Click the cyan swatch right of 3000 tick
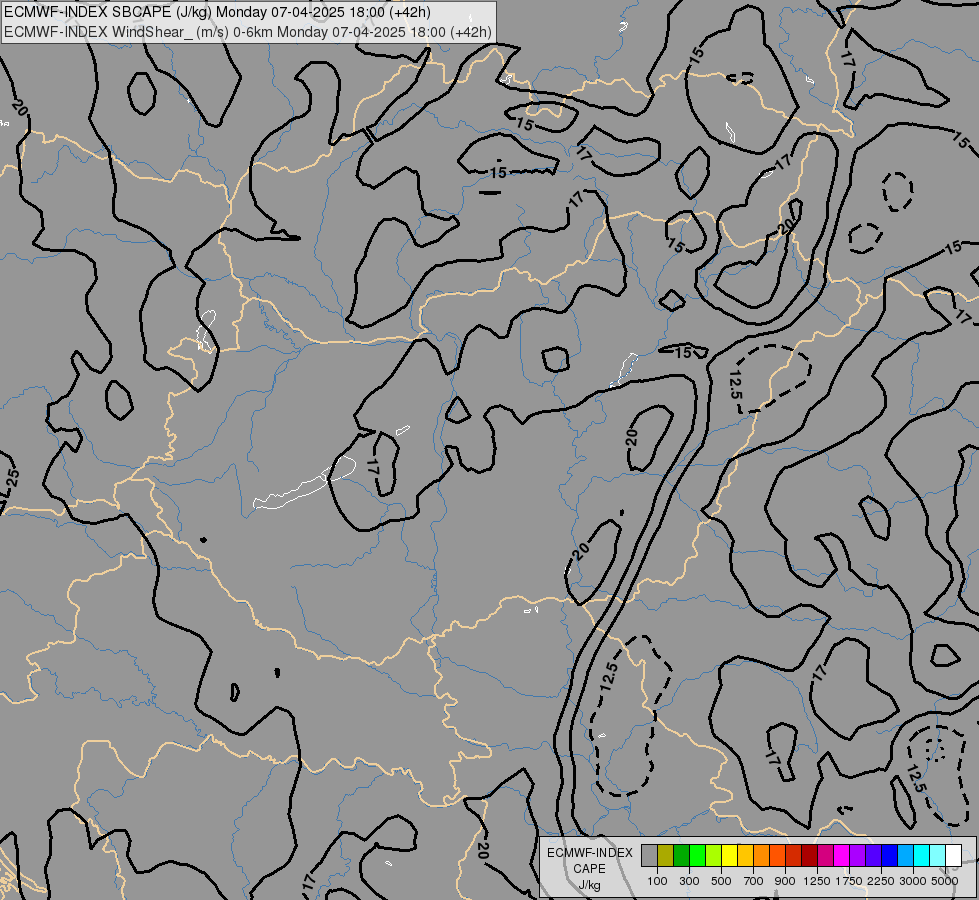 click(x=921, y=856)
